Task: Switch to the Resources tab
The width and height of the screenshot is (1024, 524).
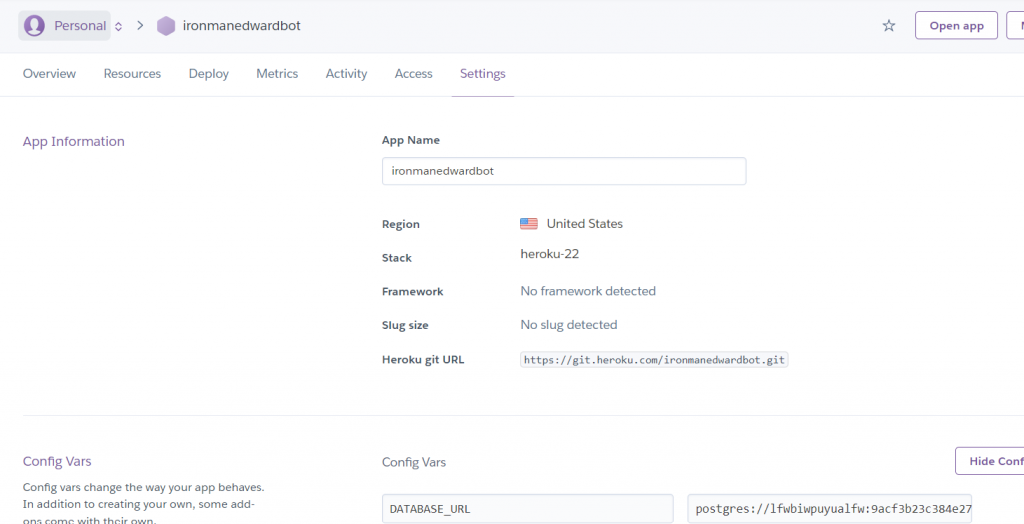Action: pyautogui.click(x=132, y=74)
